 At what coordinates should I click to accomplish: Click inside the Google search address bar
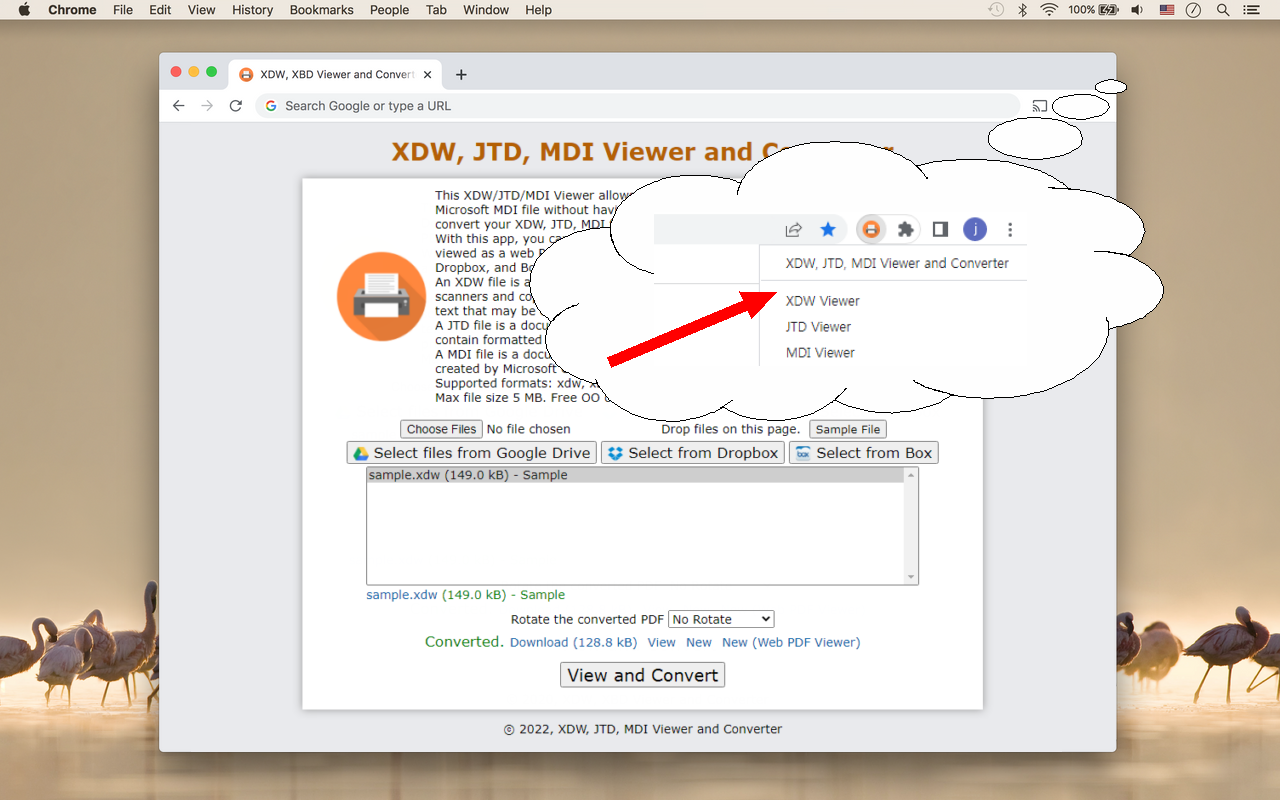point(400,105)
